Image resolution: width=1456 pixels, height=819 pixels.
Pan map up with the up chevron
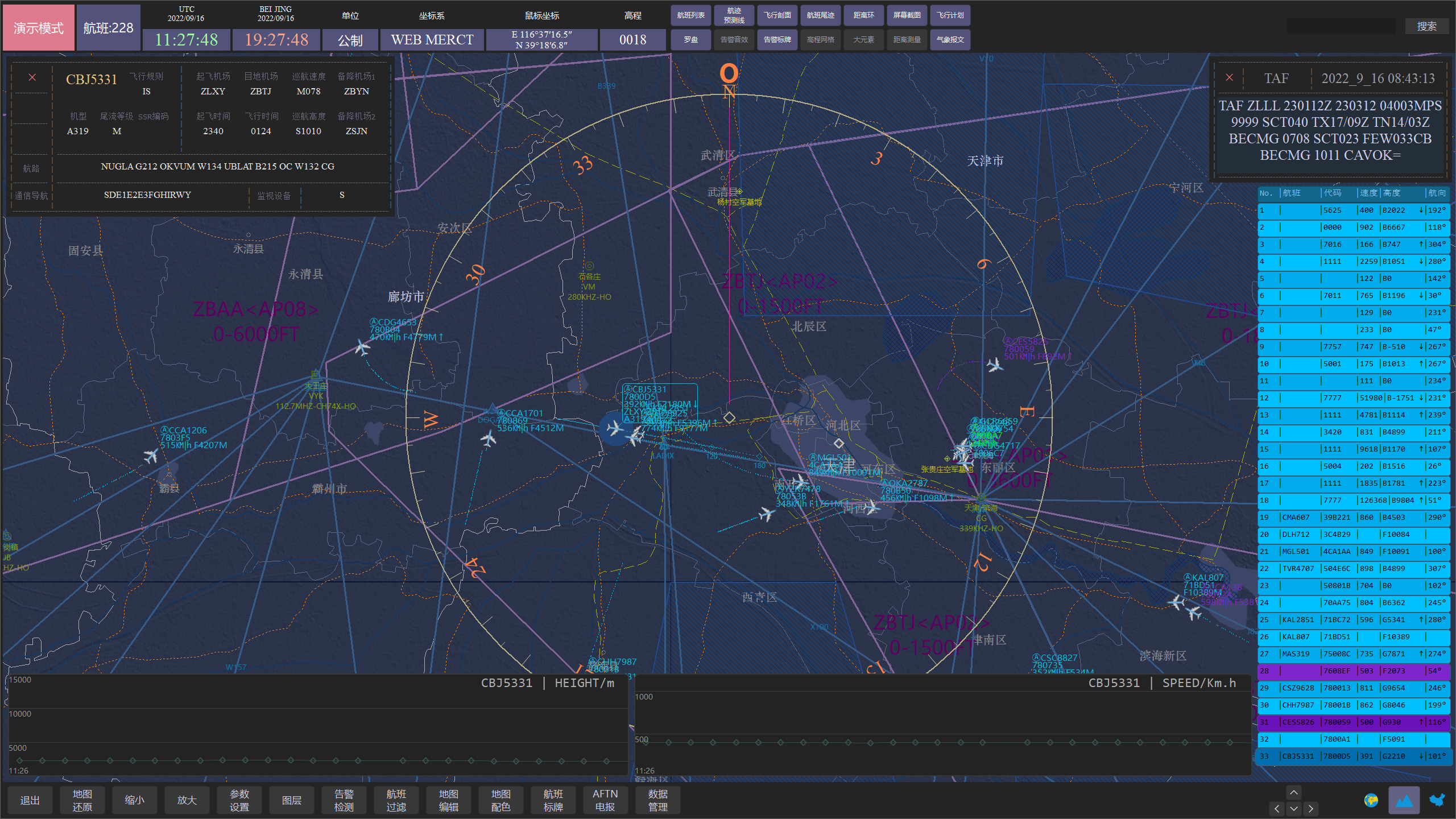1294,792
